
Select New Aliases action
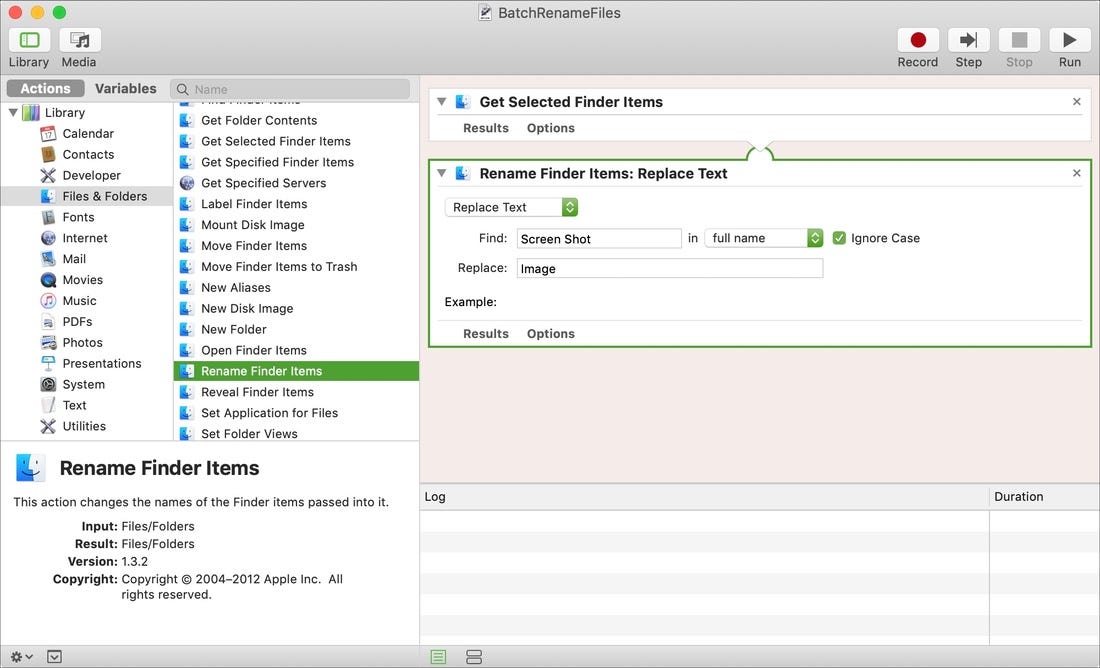point(296,287)
